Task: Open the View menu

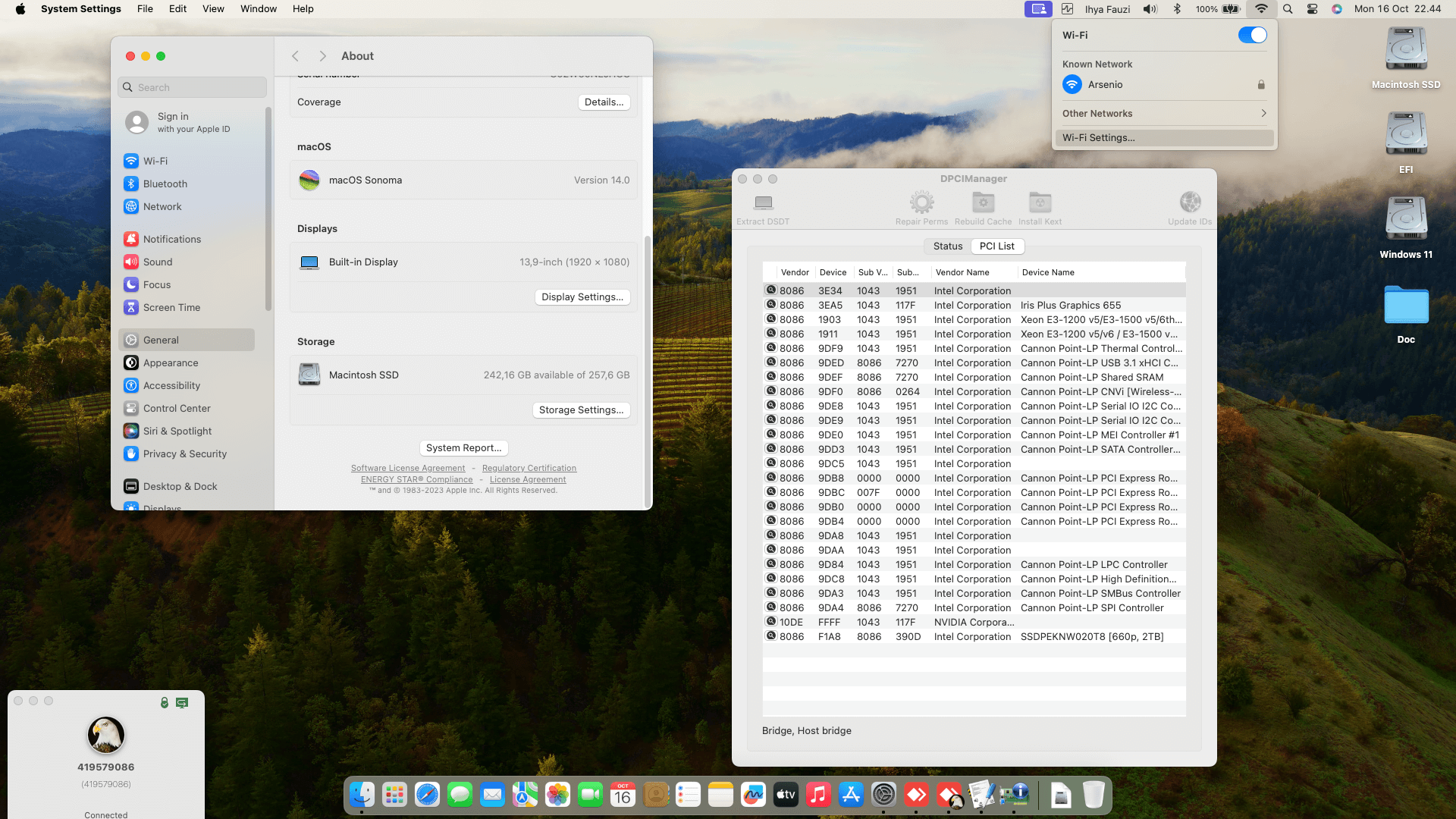Action: [213, 9]
